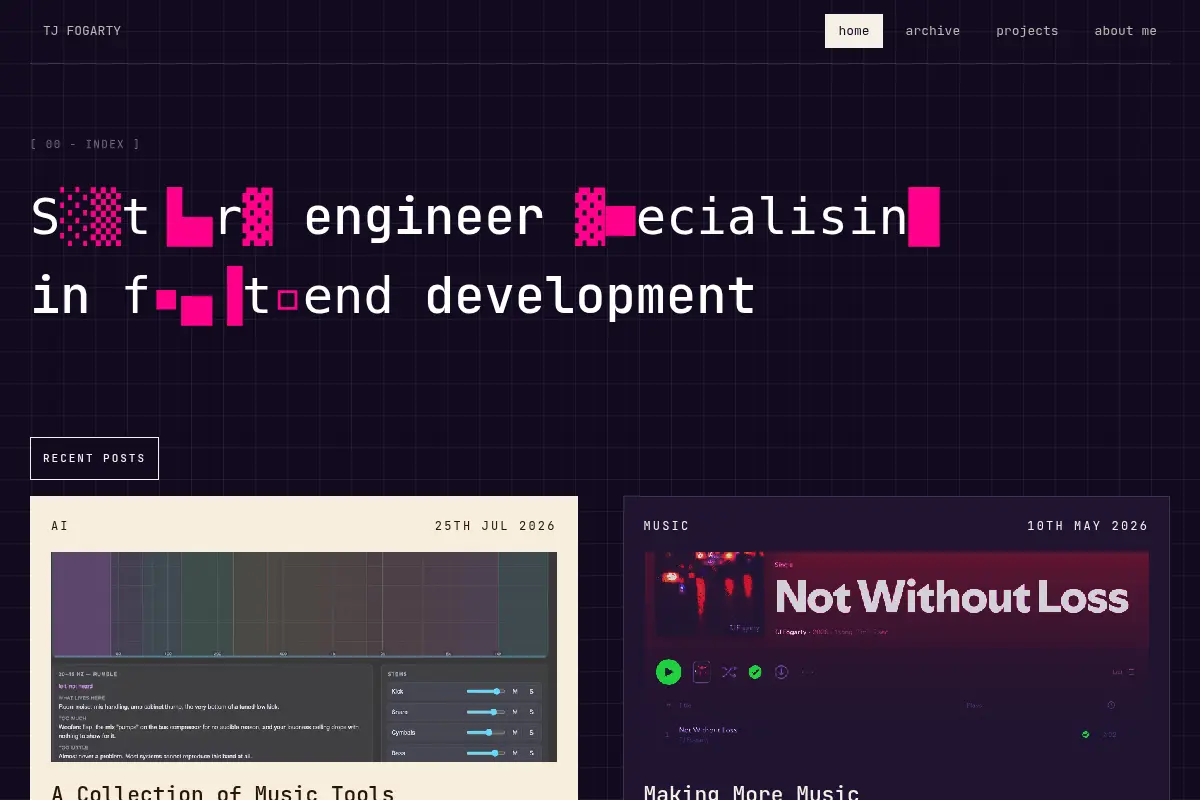Toggle the S solo button on Snare stem
The image size is (1200, 800).
531,712
